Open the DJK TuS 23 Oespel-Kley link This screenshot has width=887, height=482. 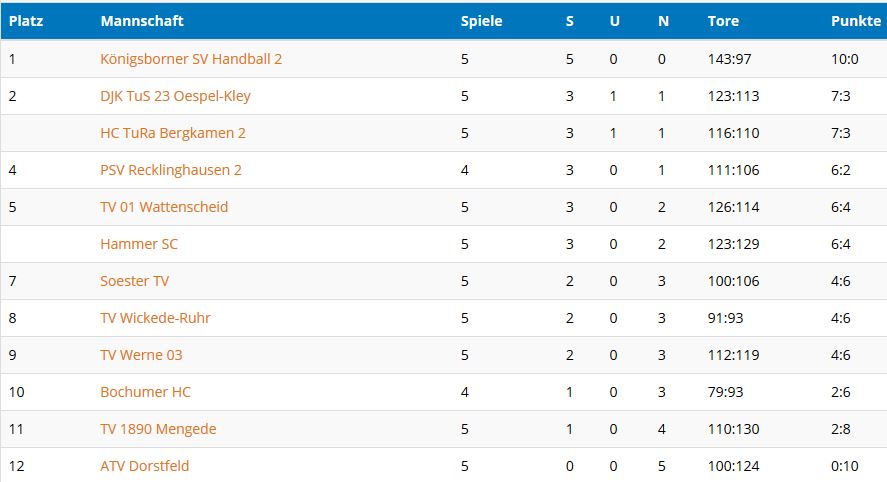click(x=175, y=96)
